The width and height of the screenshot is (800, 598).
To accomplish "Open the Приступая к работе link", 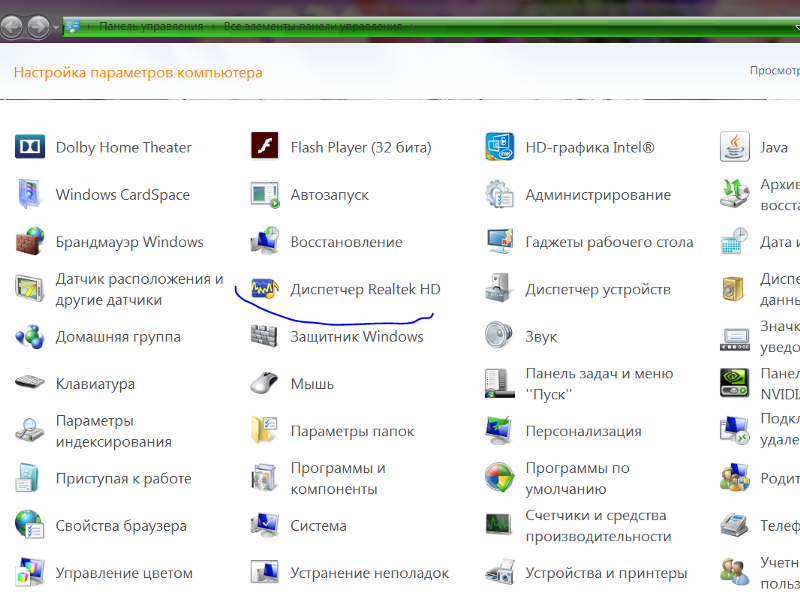I will [123, 479].
